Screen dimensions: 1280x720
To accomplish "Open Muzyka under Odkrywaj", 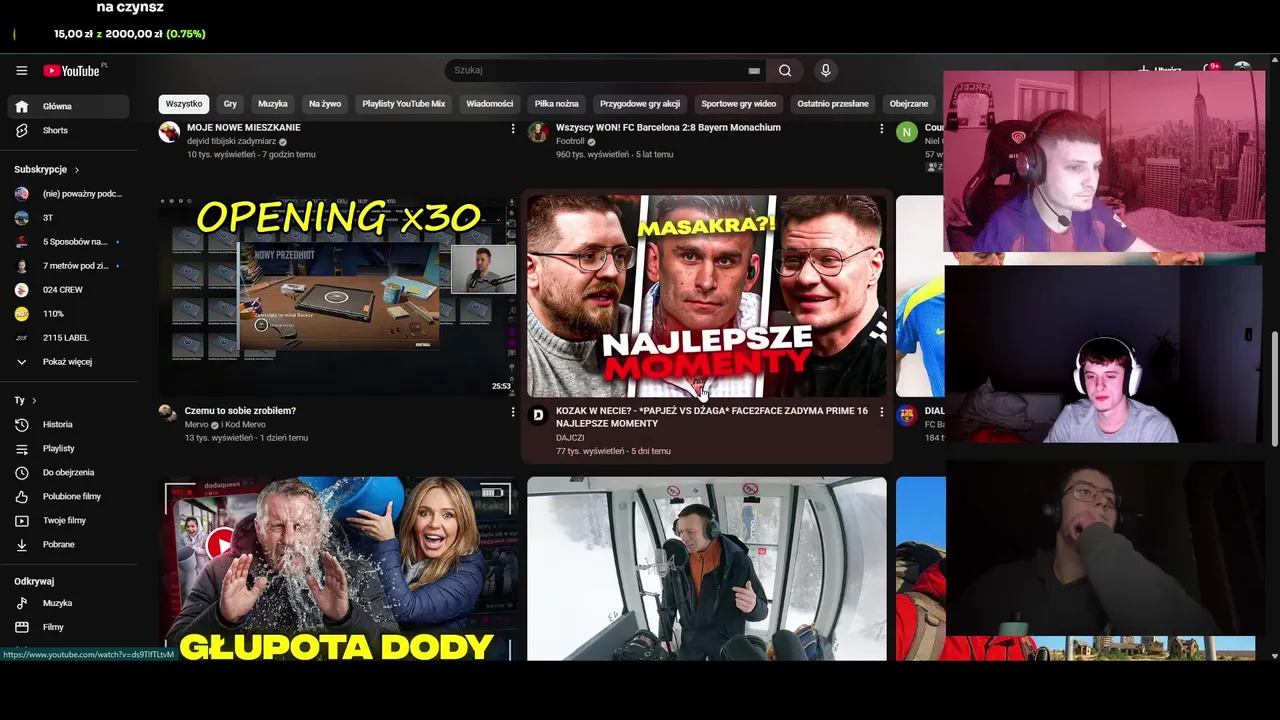I will click(x=68, y=603).
